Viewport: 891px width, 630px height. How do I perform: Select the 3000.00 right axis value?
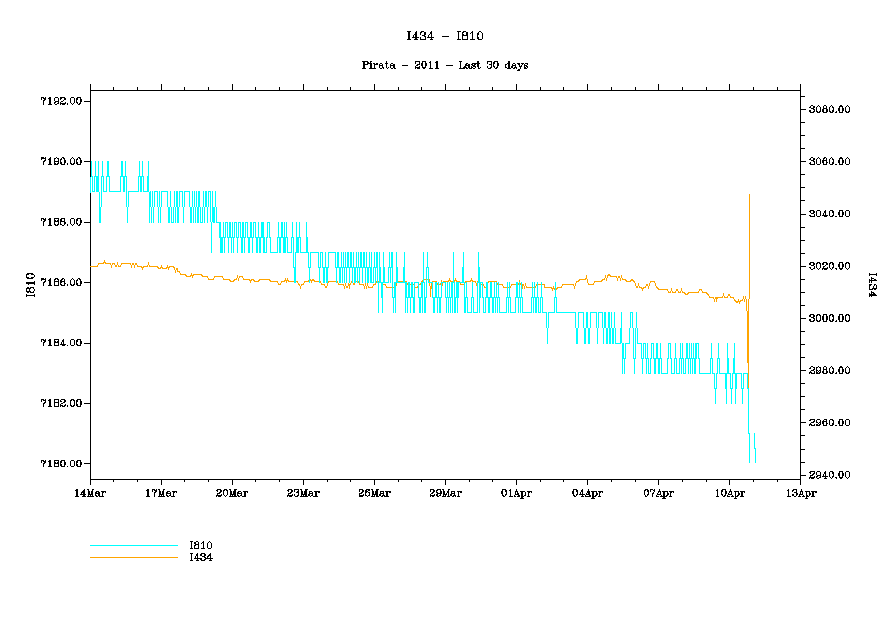[830, 319]
